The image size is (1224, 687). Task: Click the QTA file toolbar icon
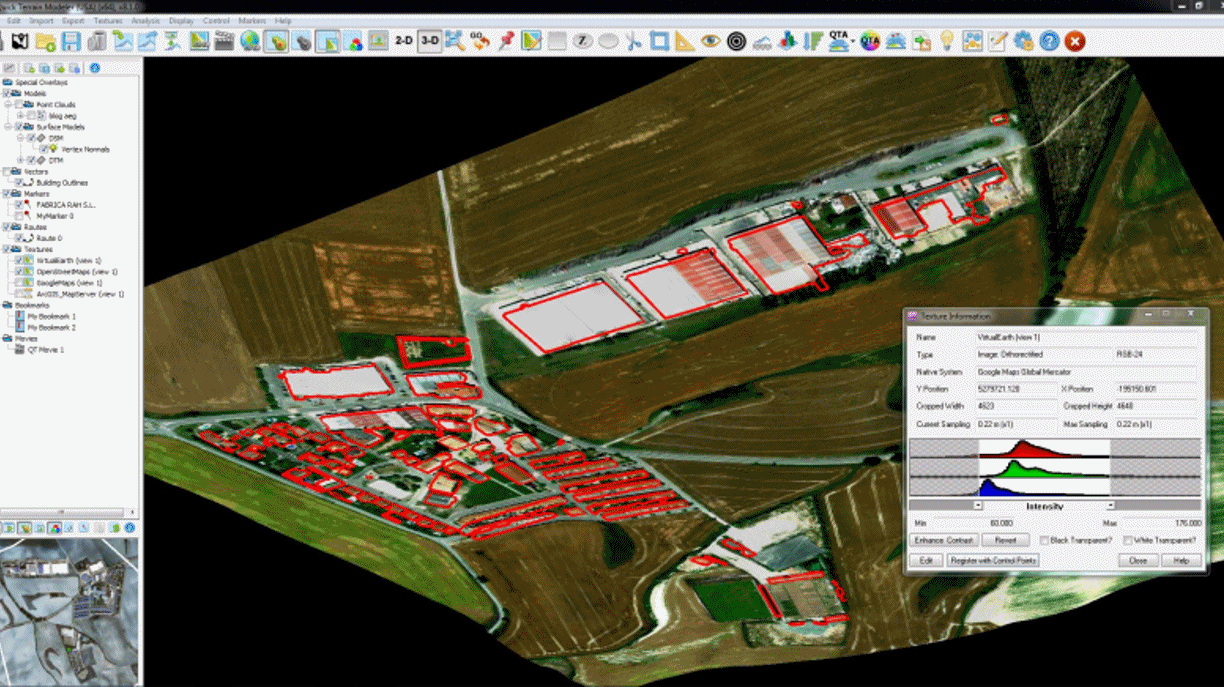[836, 41]
